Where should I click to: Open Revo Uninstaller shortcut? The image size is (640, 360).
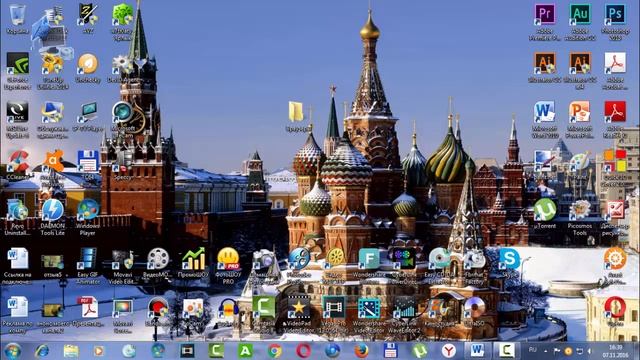point(17,216)
